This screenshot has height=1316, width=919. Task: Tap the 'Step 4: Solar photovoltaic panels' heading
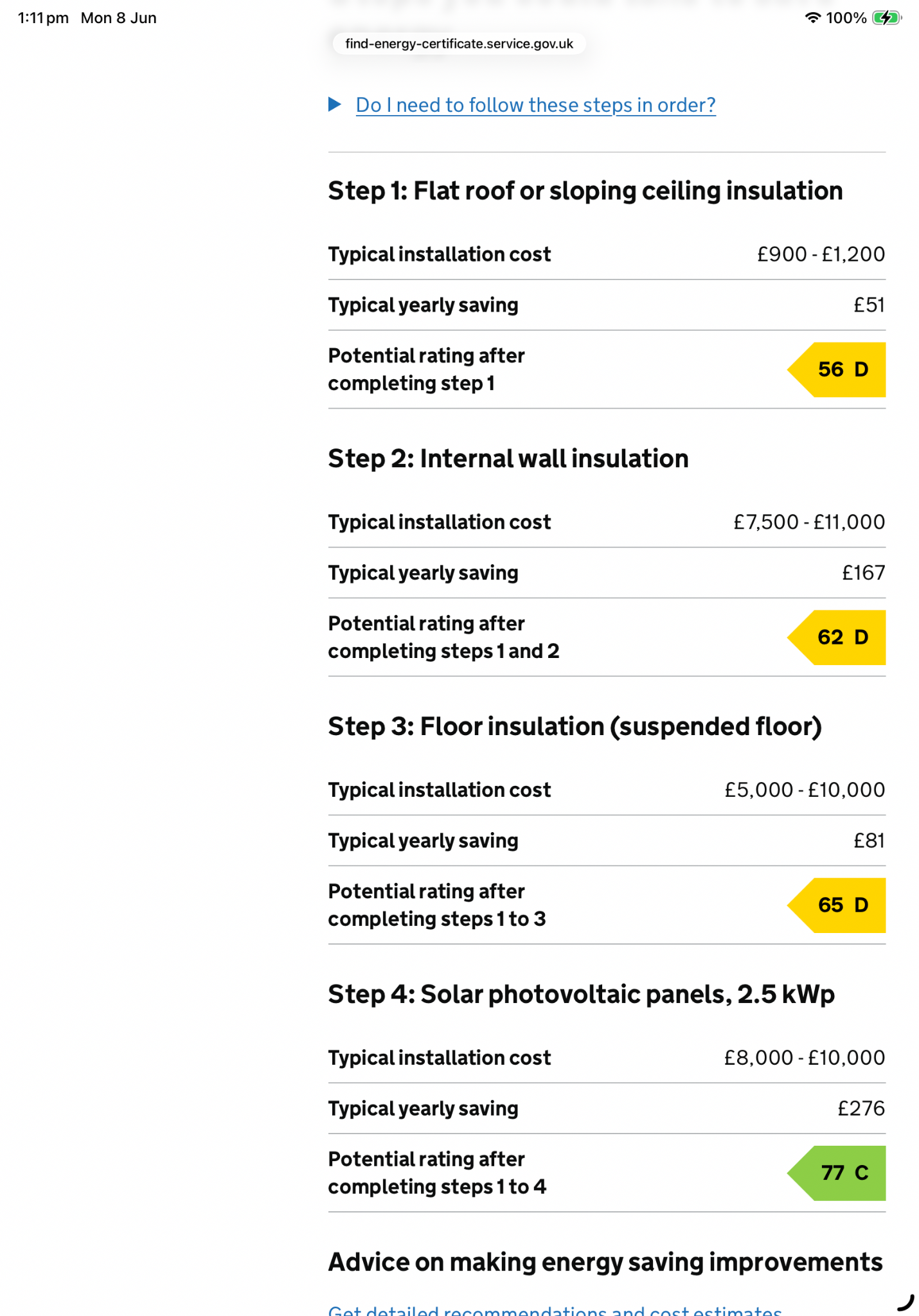581,995
